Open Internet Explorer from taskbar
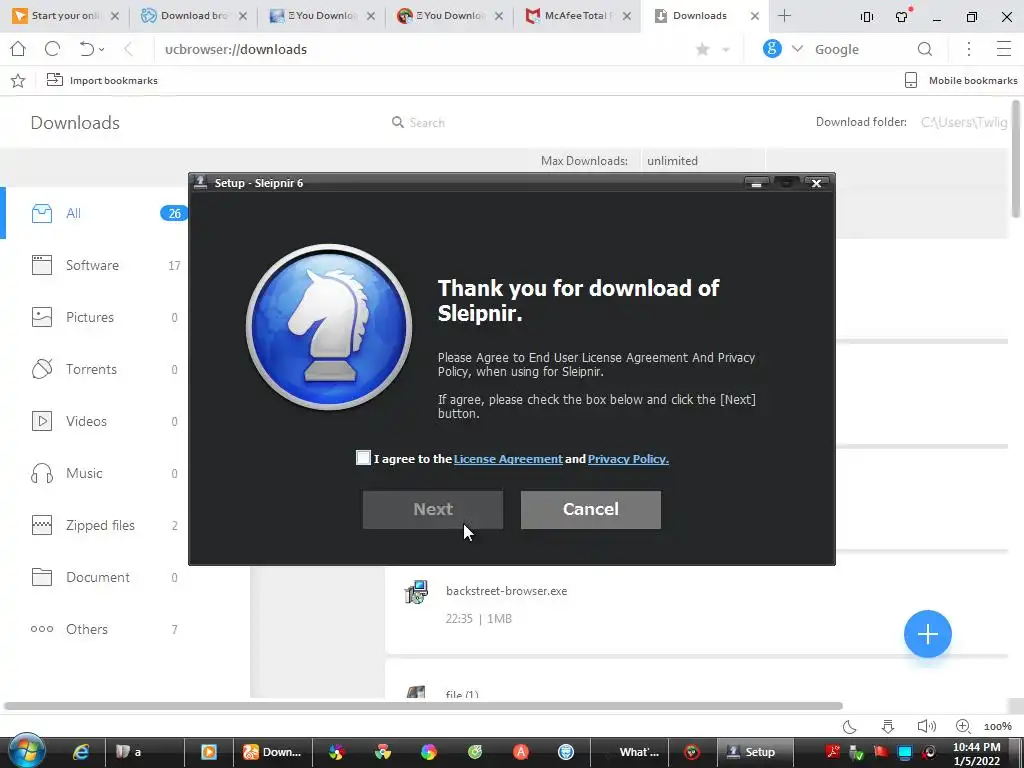This screenshot has height=768, width=1024. (x=80, y=752)
